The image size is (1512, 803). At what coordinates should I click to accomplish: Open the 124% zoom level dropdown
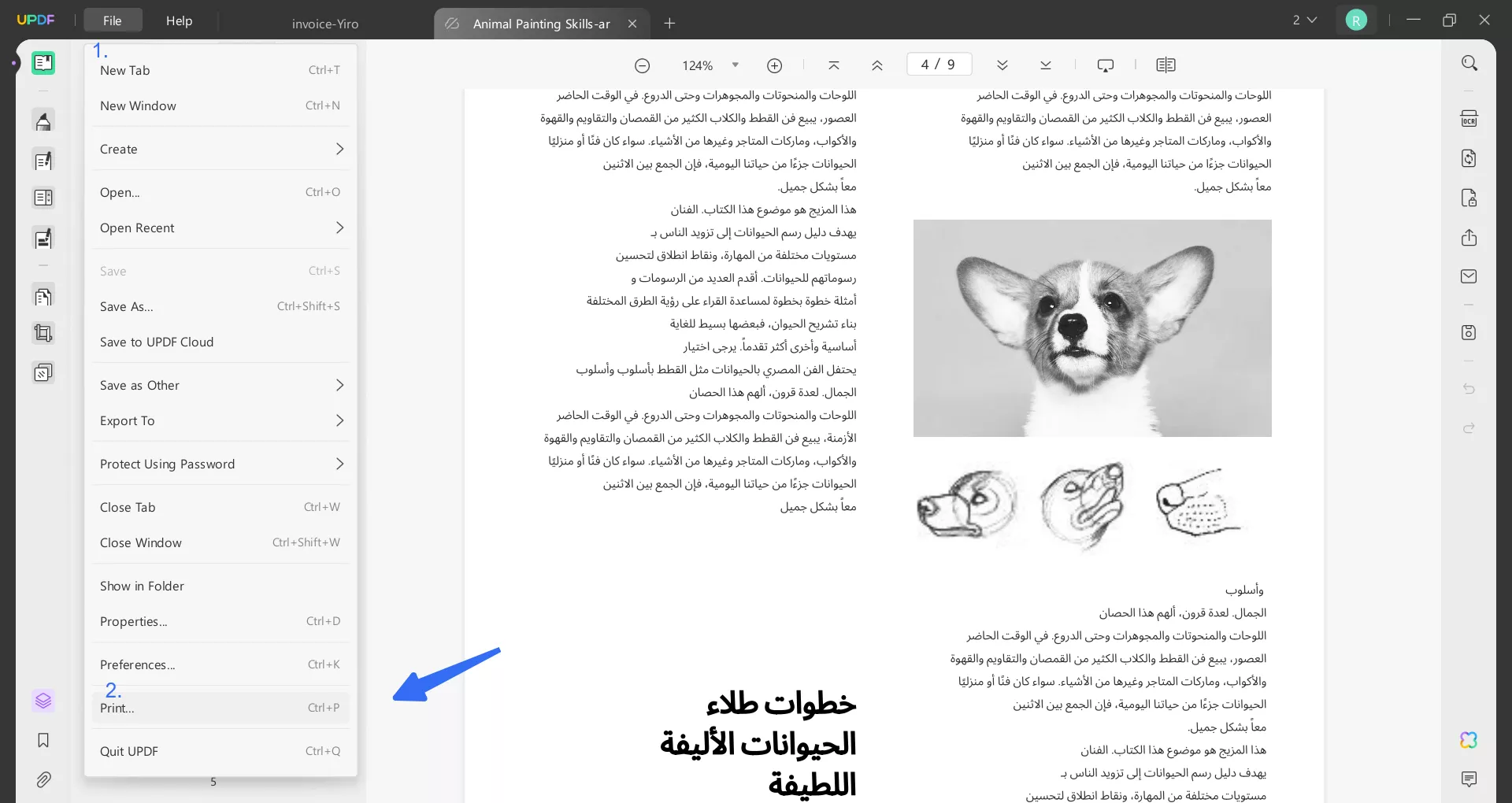click(736, 65)
